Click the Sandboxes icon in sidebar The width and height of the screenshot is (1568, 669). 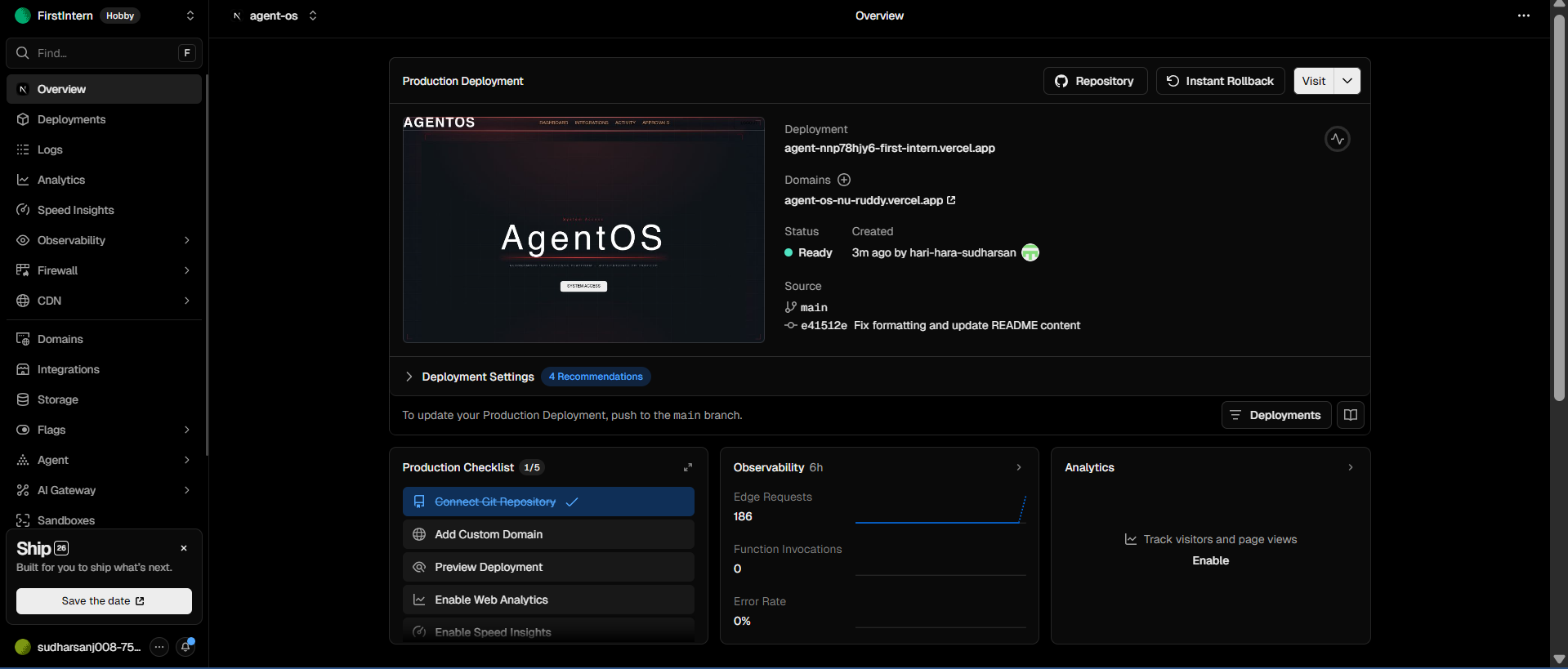[x=23, y=520]
